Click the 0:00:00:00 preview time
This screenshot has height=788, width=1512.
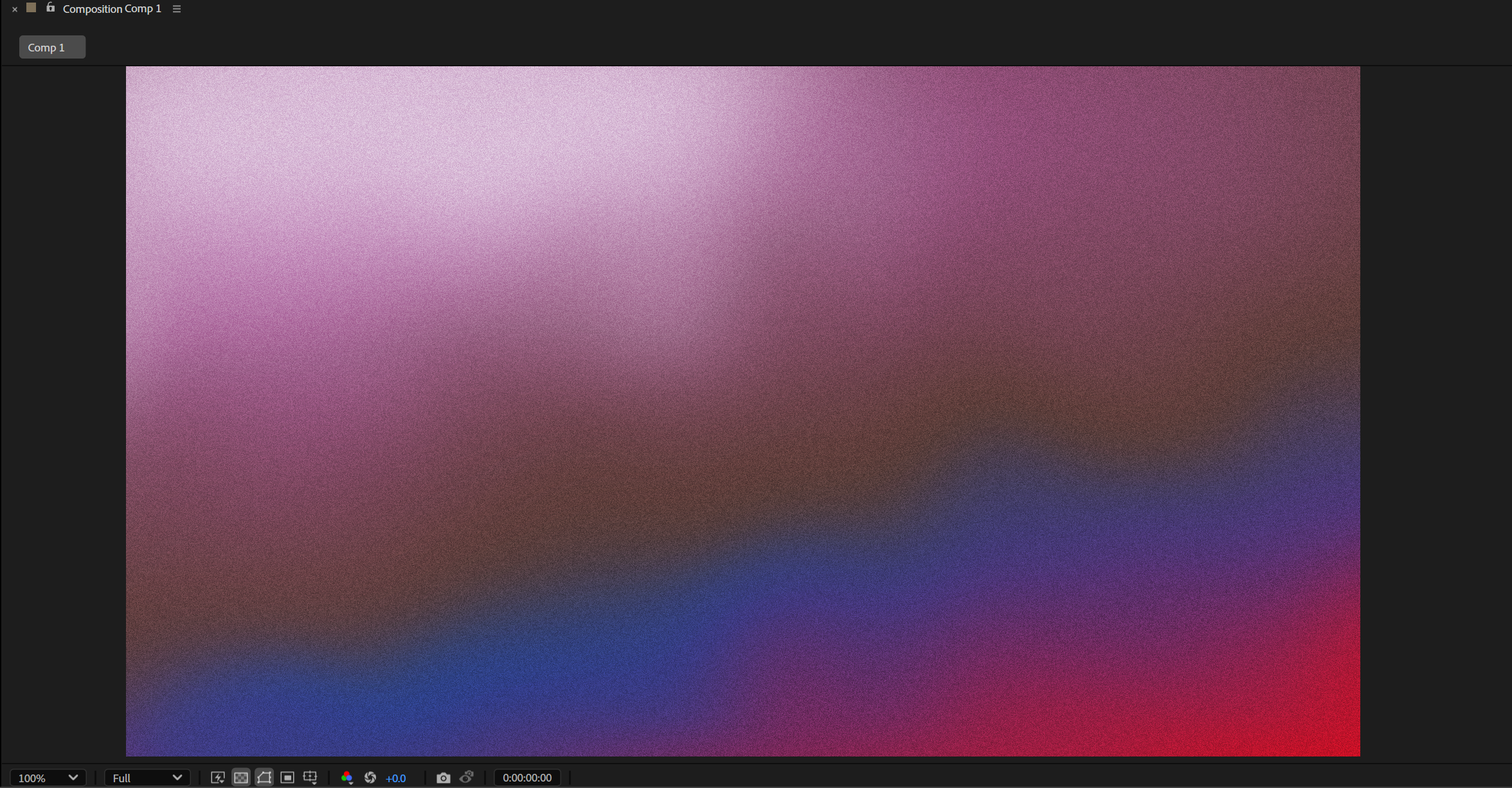(x=527, y=778)
